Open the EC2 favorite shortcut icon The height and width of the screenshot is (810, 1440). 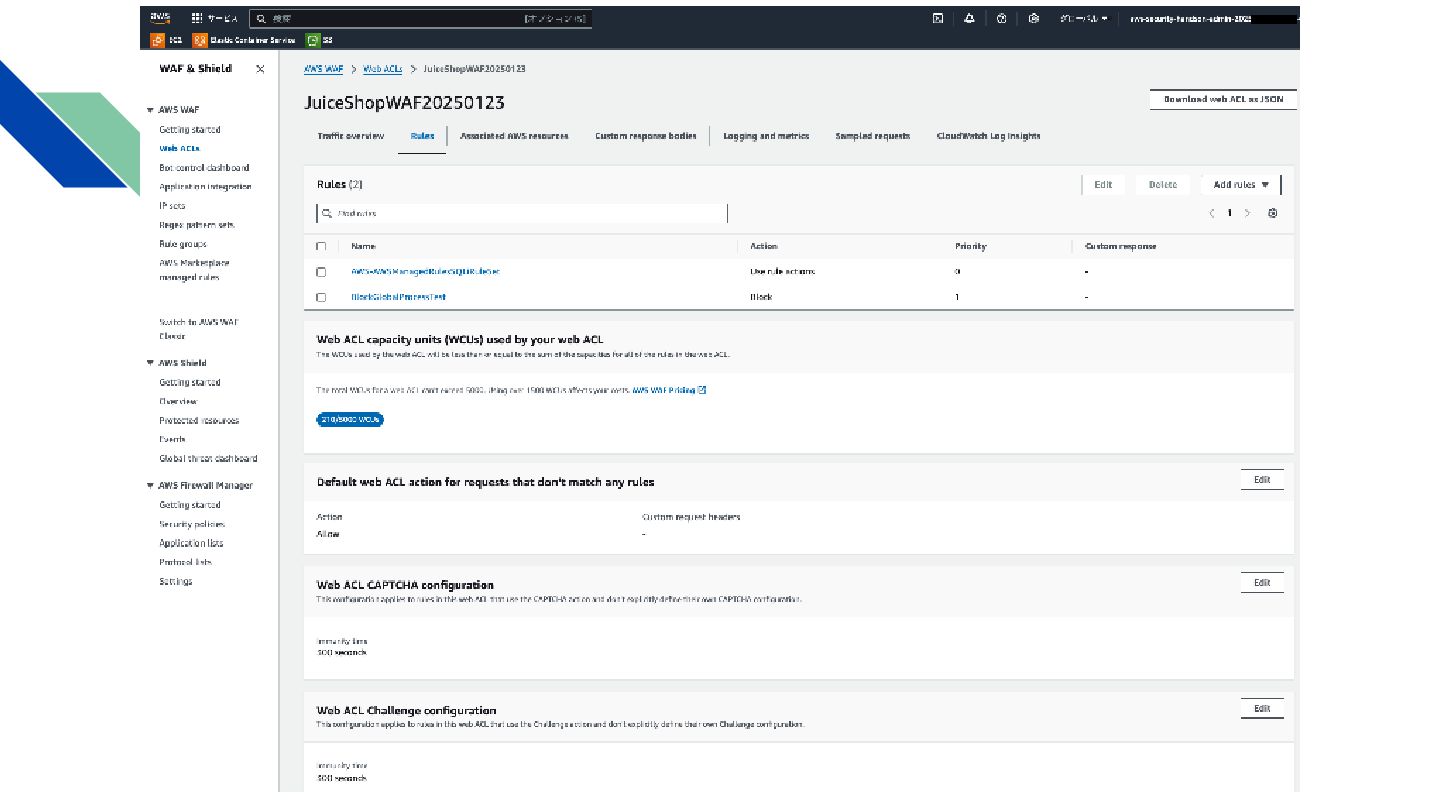pos(158,40)
